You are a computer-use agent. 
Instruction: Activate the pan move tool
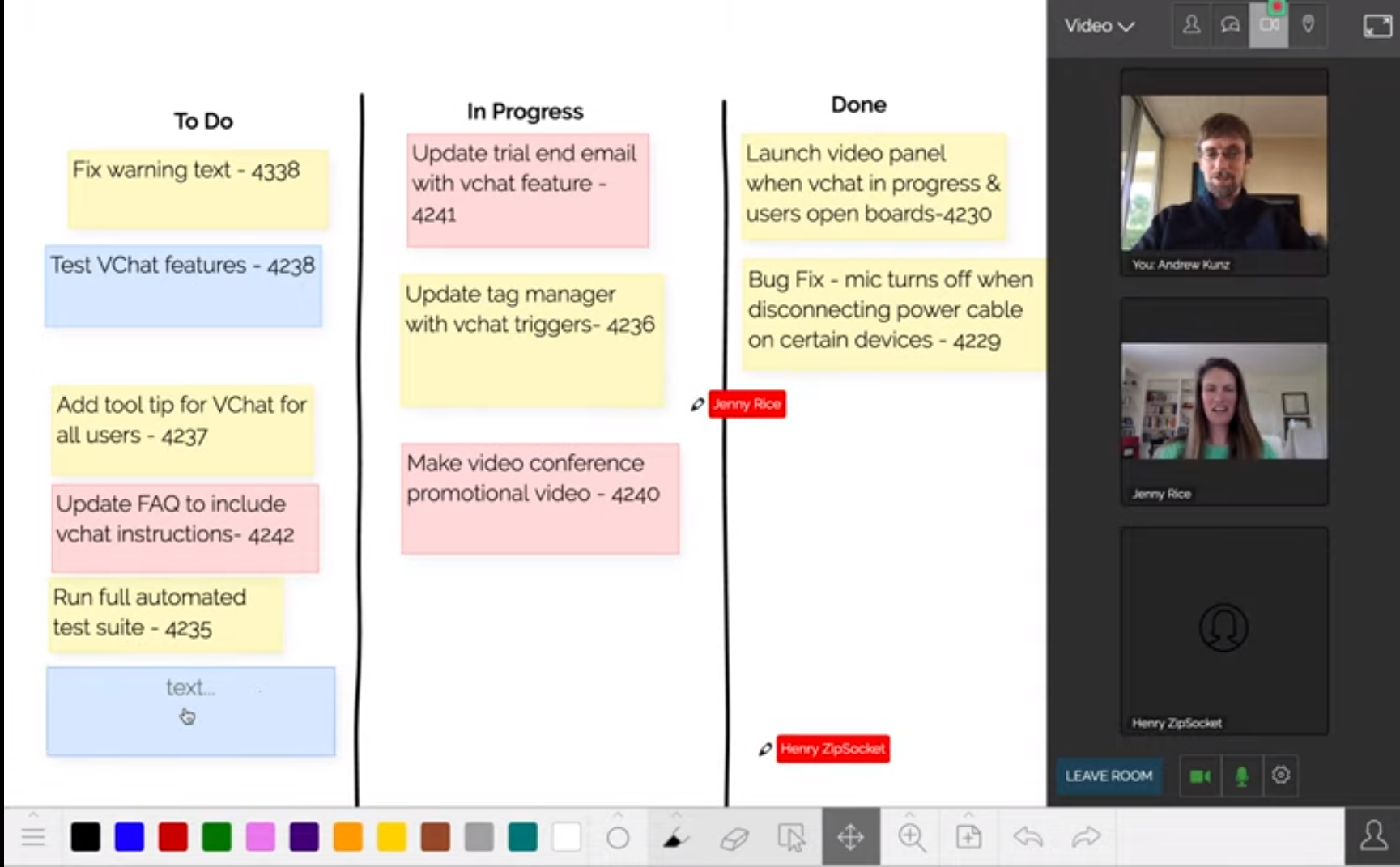(851, 836)
